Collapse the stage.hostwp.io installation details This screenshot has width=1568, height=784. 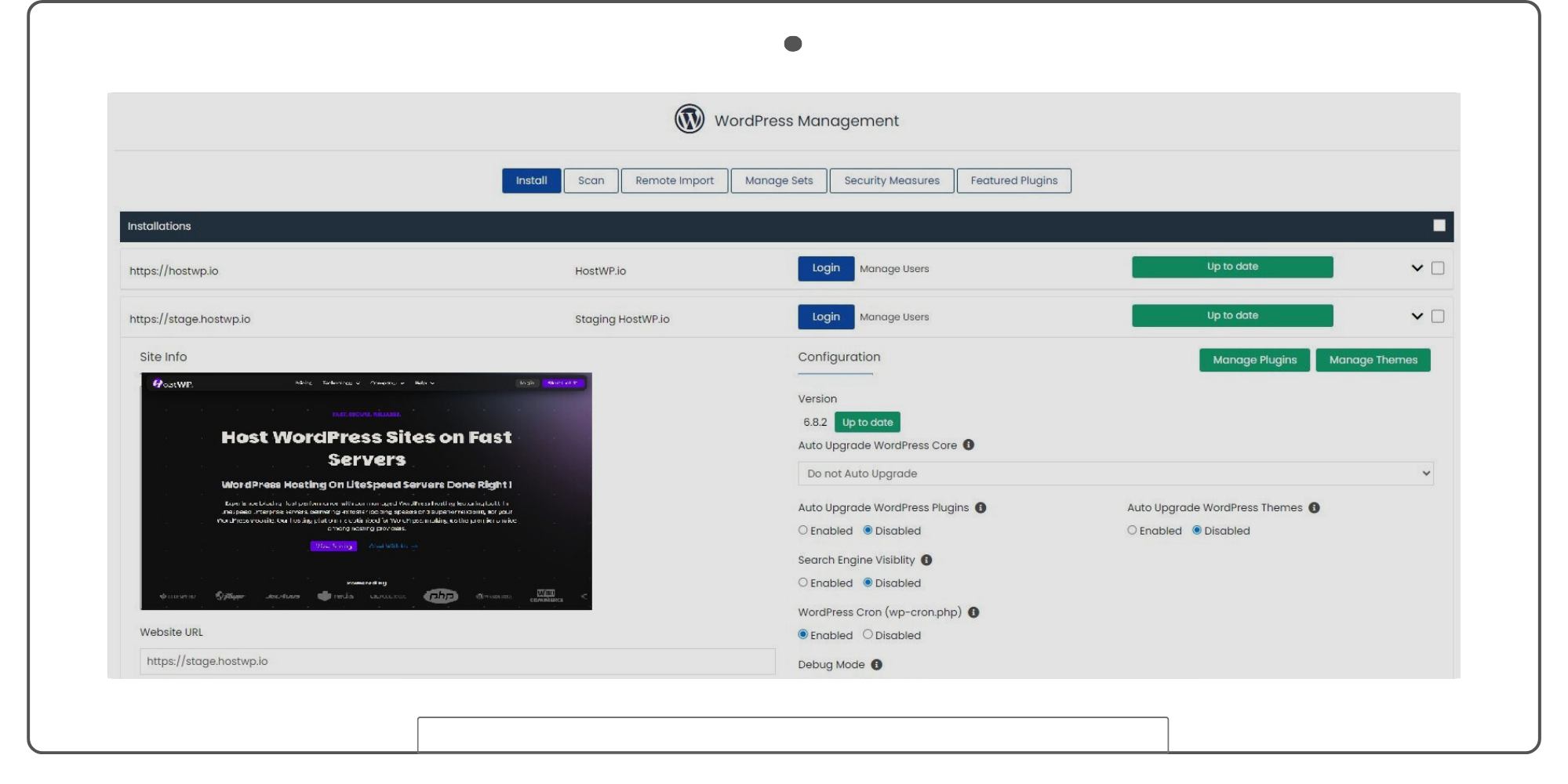coord(1417,316)
